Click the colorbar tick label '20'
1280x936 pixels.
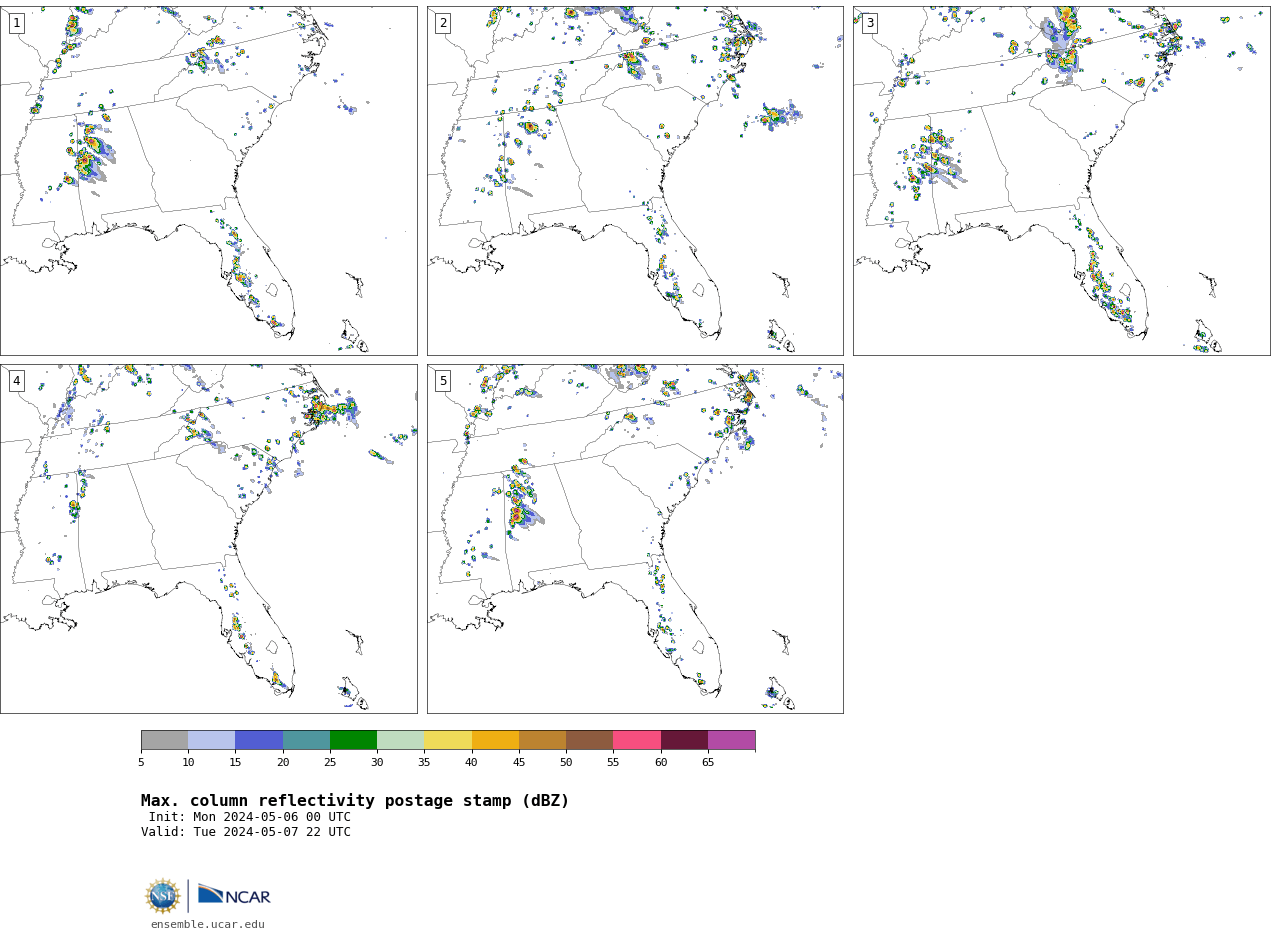283,763
